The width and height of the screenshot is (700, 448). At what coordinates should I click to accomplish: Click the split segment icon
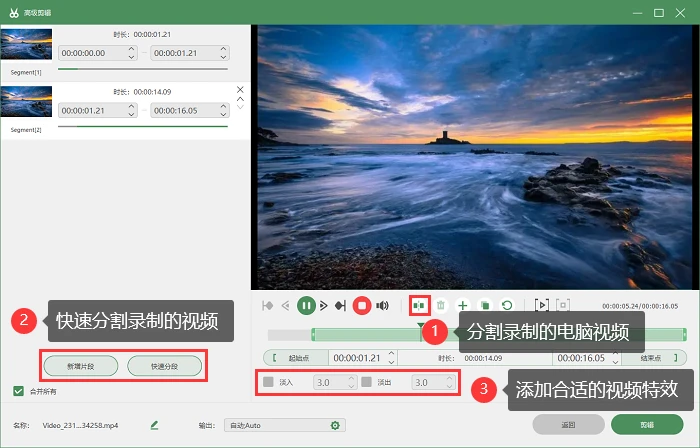pyautogui.click(x=419, y=306)
